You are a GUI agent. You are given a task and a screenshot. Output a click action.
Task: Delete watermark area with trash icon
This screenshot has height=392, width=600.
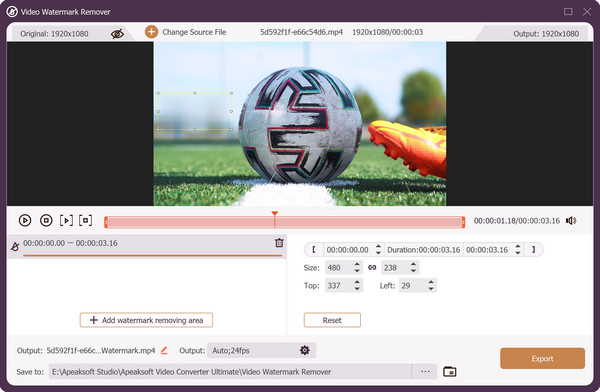[279, 243]
